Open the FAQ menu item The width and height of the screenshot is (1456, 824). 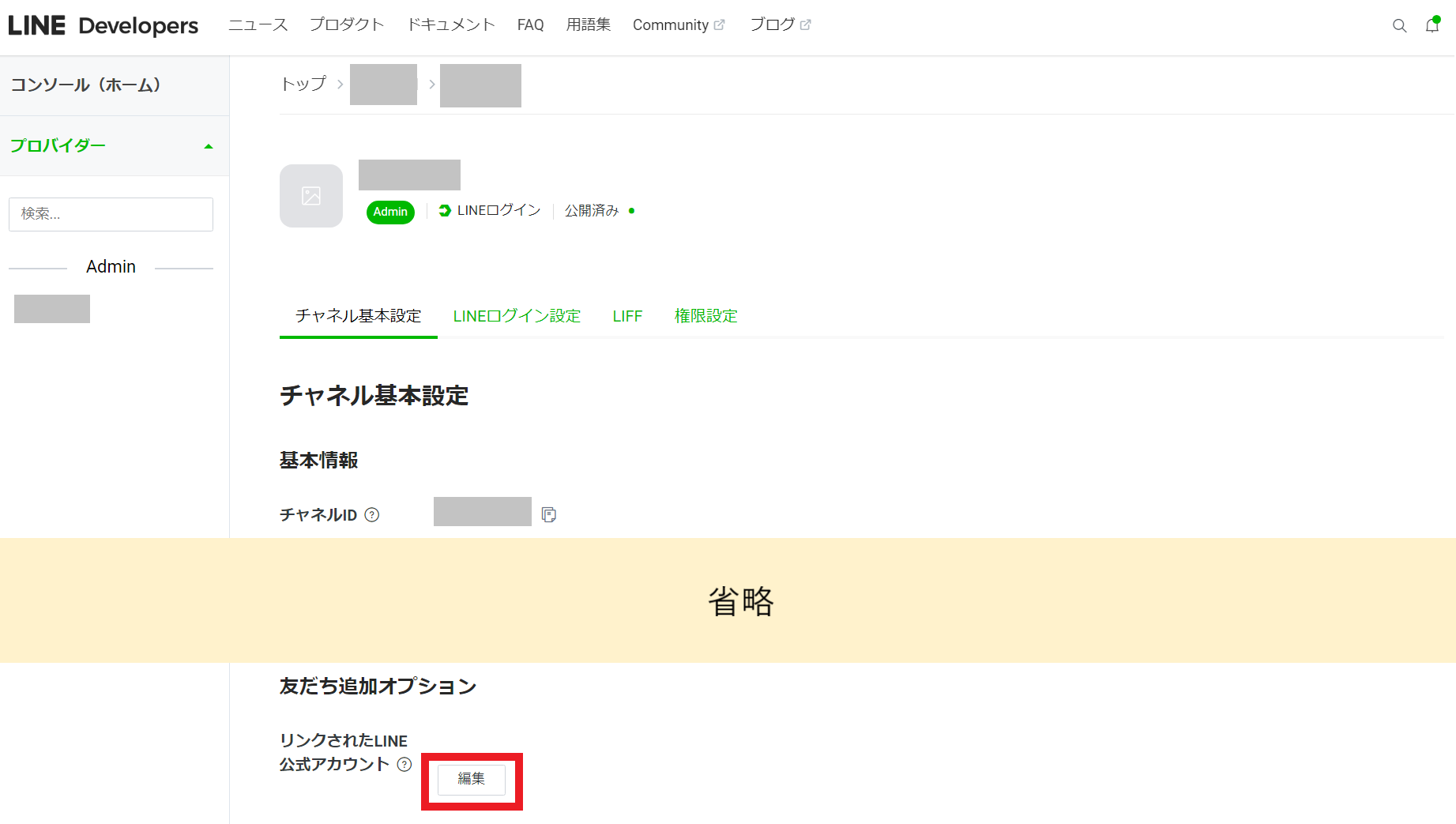(x=531, y=25)
